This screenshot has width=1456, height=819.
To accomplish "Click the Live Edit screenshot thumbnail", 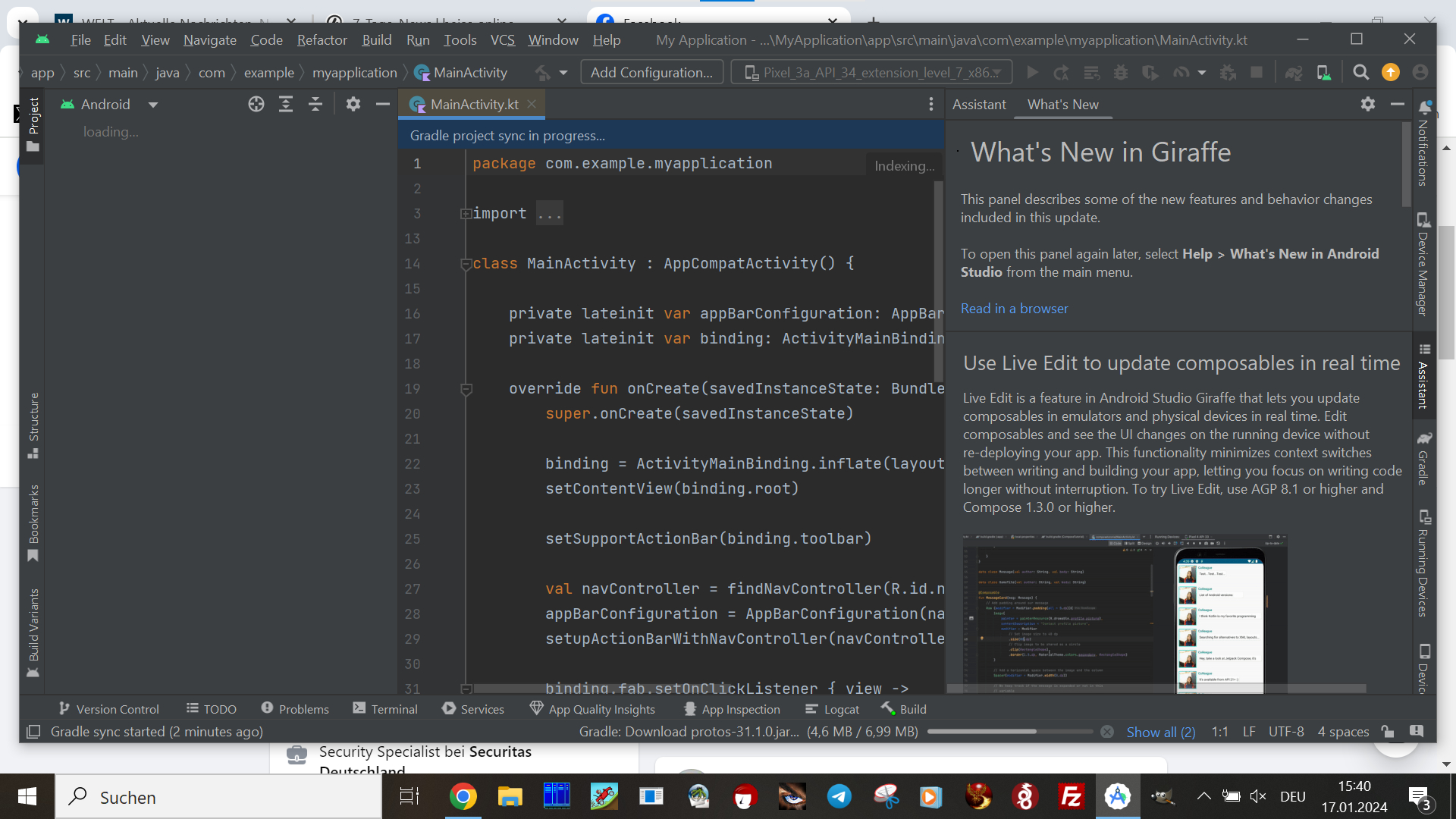I will click(1125, 613).
